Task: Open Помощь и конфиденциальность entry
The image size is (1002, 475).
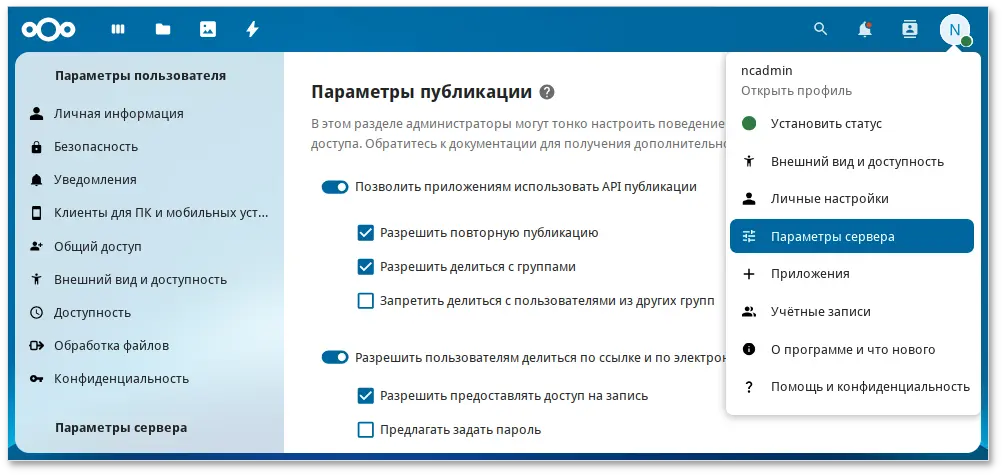Action: [852, 387]
